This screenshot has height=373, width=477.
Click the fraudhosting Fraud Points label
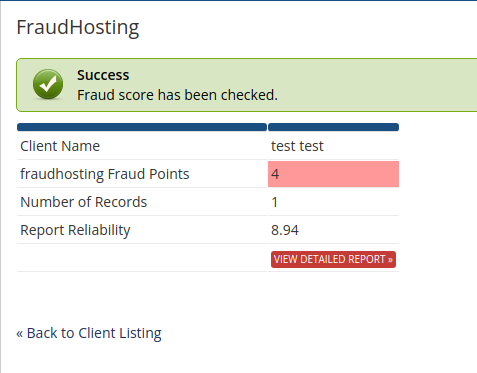[105, 174]
